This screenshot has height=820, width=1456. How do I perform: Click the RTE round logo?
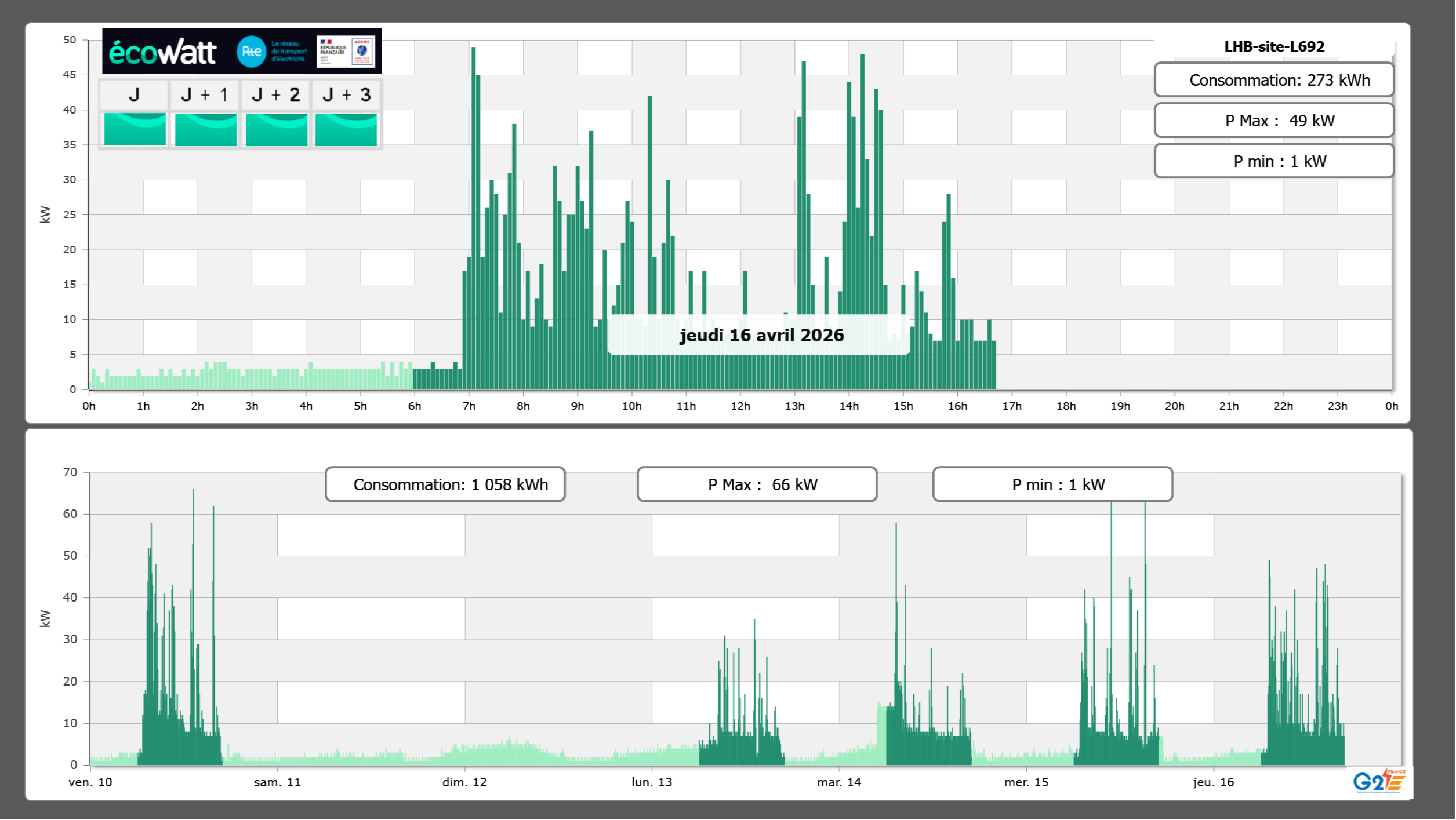tap(251, 52)
